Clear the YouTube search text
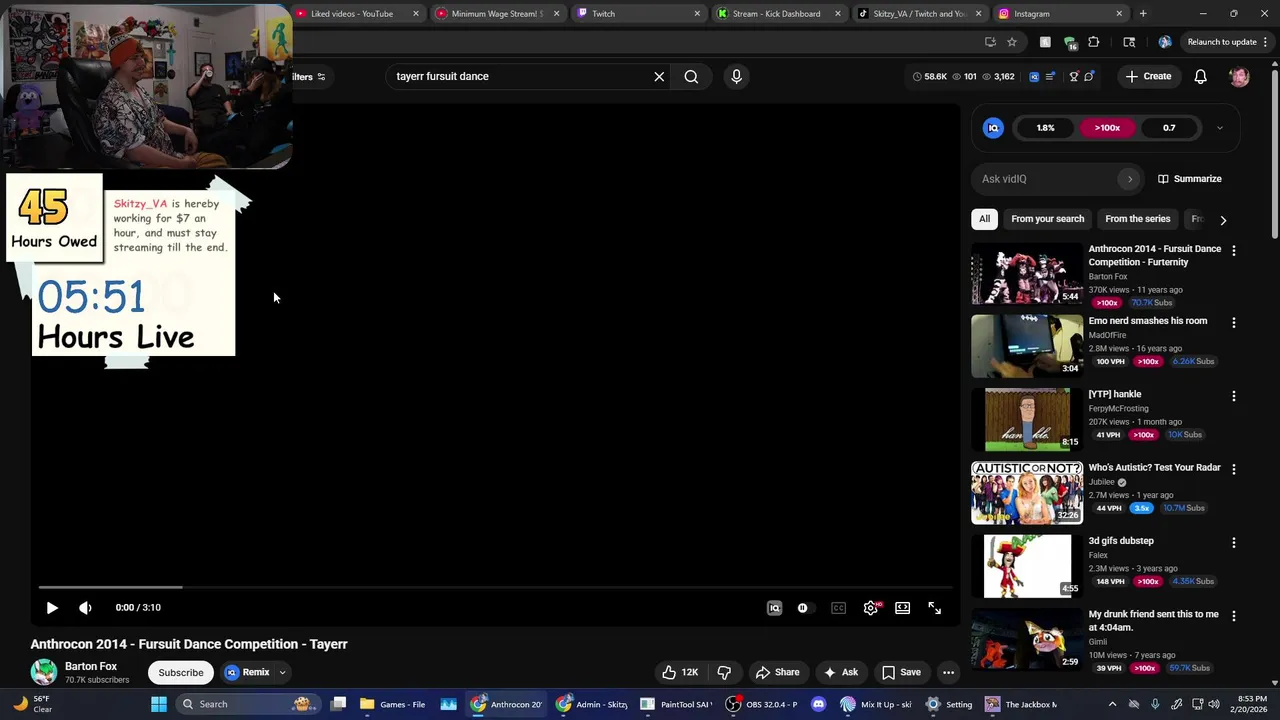The height and width of the screenshot is (720, 1280). [x=659, y=76]
